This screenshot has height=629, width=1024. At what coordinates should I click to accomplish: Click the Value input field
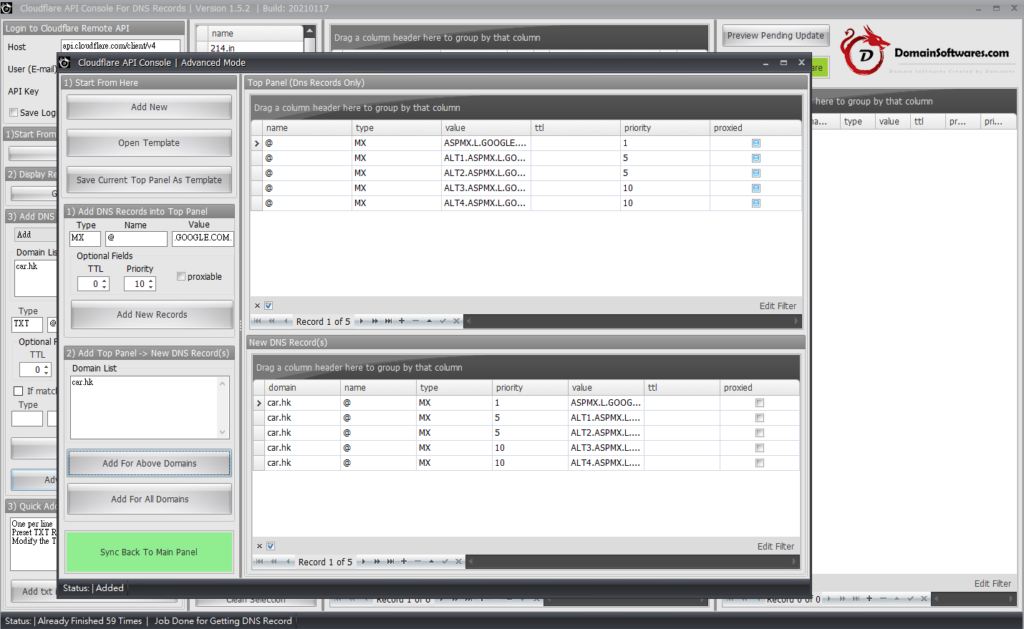click(203, 239)
